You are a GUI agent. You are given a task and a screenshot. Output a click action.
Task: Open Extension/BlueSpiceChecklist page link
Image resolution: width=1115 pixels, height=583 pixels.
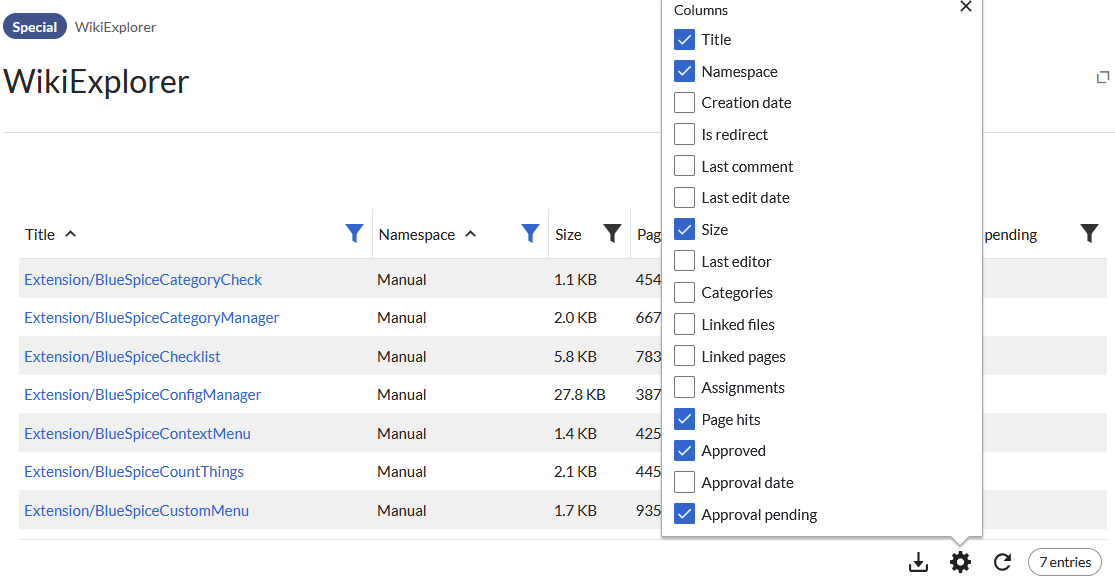122,357
